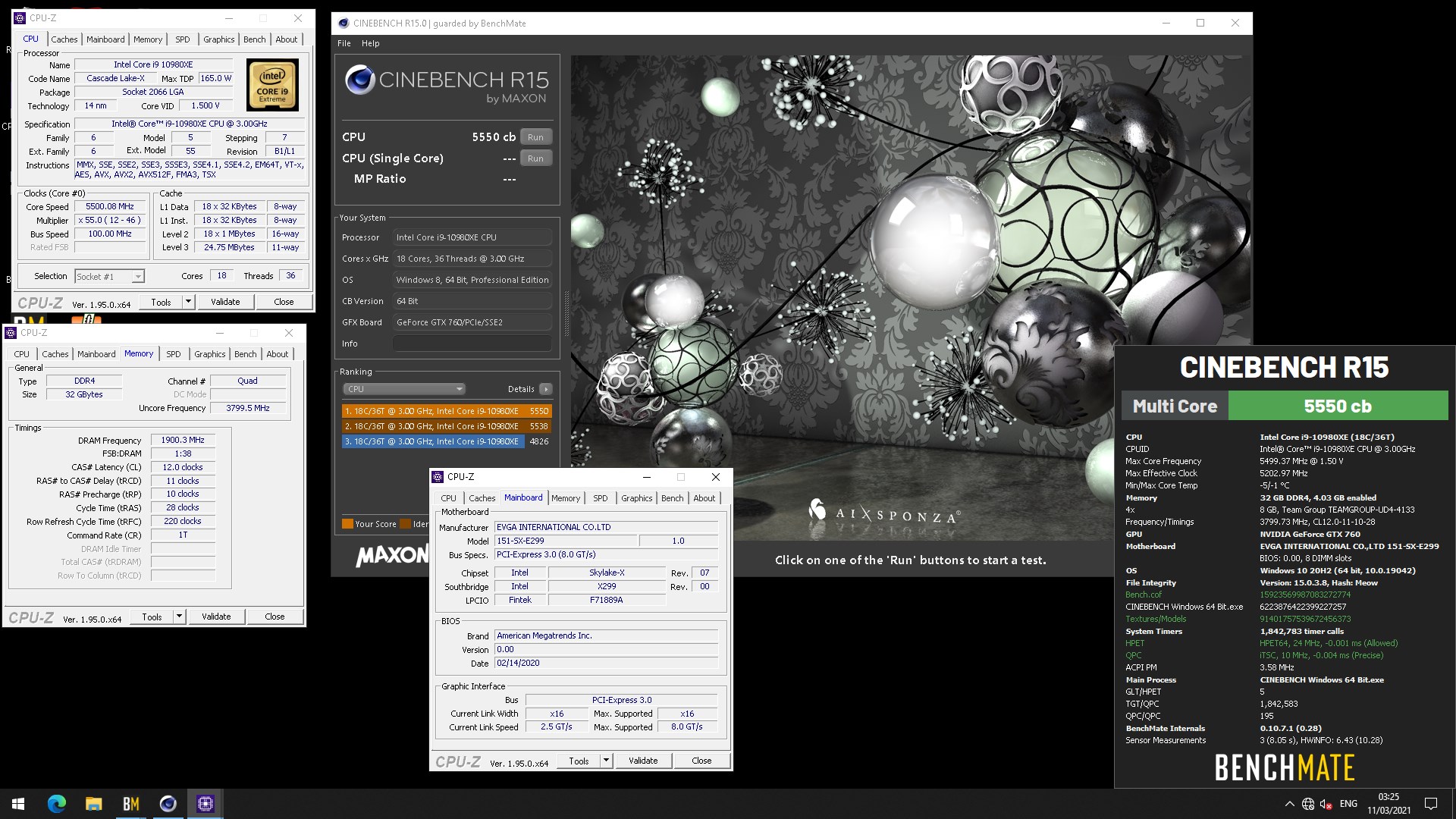The width and height of the screenshot is (1456, 819).
Task: Expand Tools dropdown arrow in Memory window
Action: [180, 617]
